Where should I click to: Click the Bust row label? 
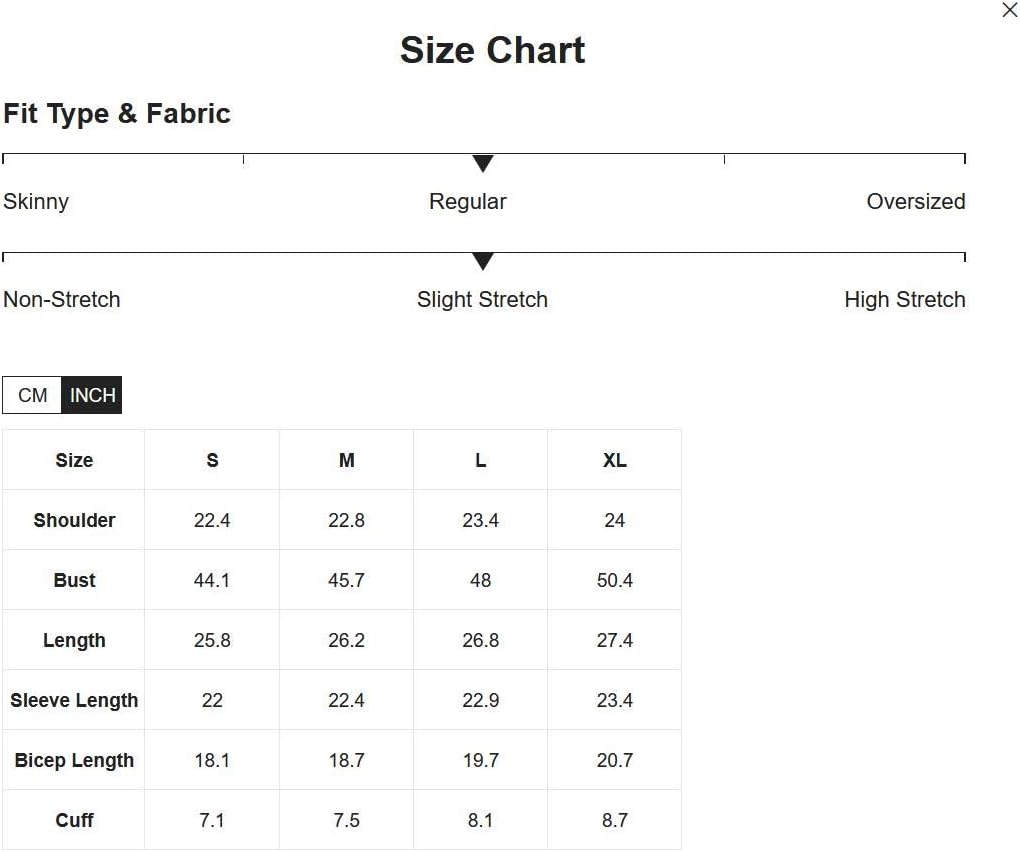coord(74,580)
